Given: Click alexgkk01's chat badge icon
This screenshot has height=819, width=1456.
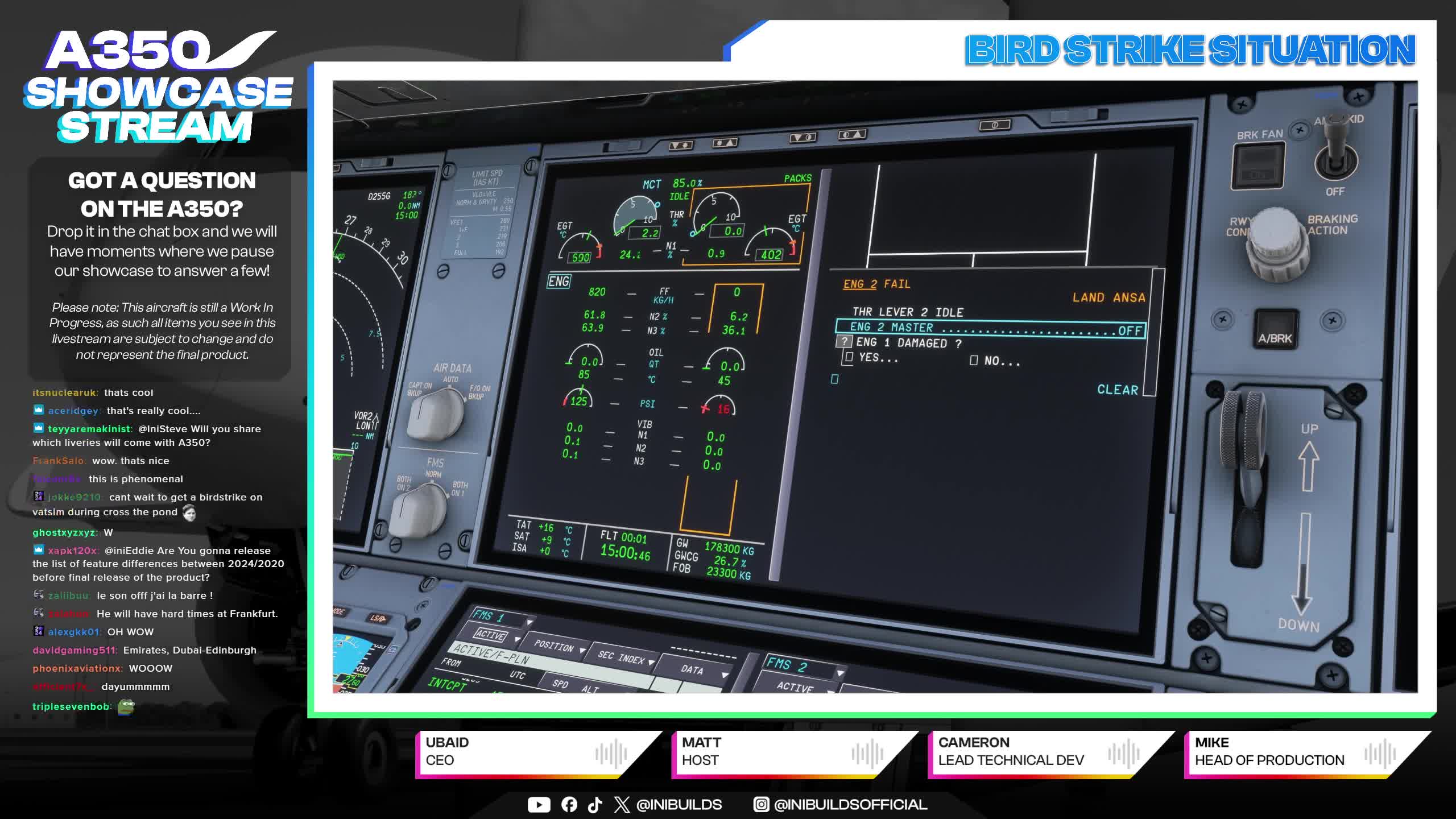Looking at the screenshot, I should 38,631.
